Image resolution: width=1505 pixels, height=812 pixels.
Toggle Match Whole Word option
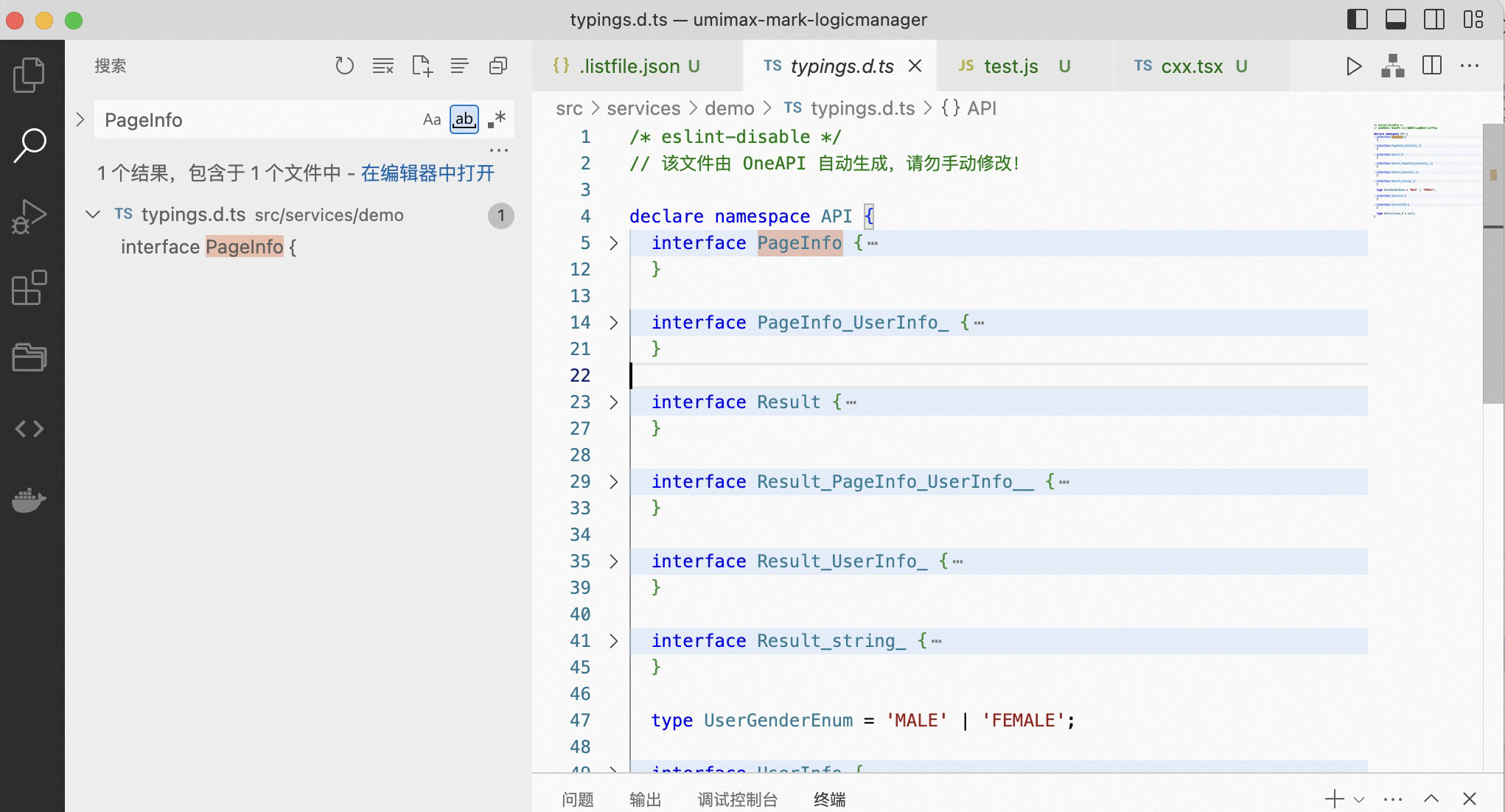coord(464,119)
